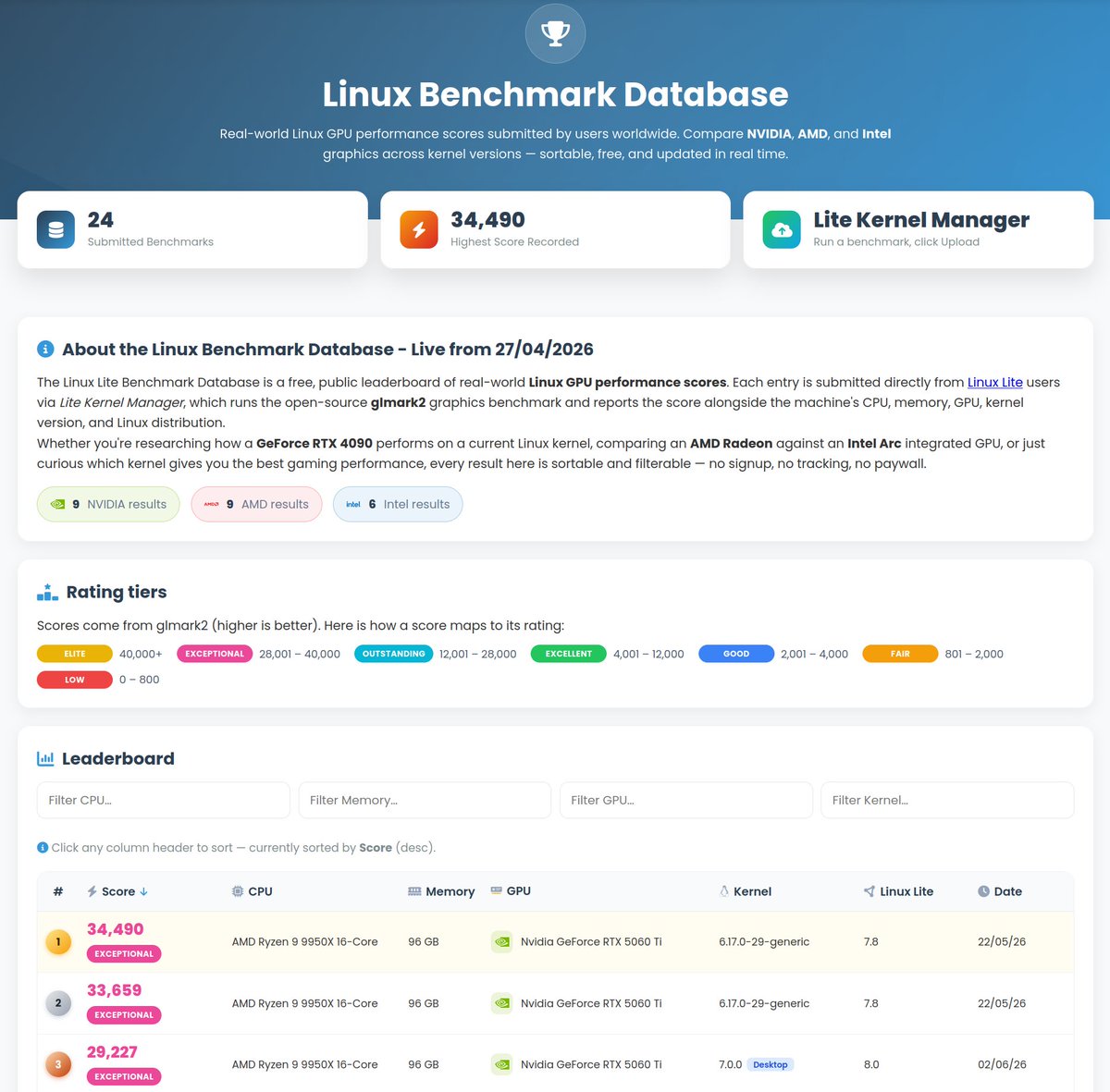Click the penguin icon in Kernel column header
This screenshot has width=1110, height=1092.
pos(724,891)
